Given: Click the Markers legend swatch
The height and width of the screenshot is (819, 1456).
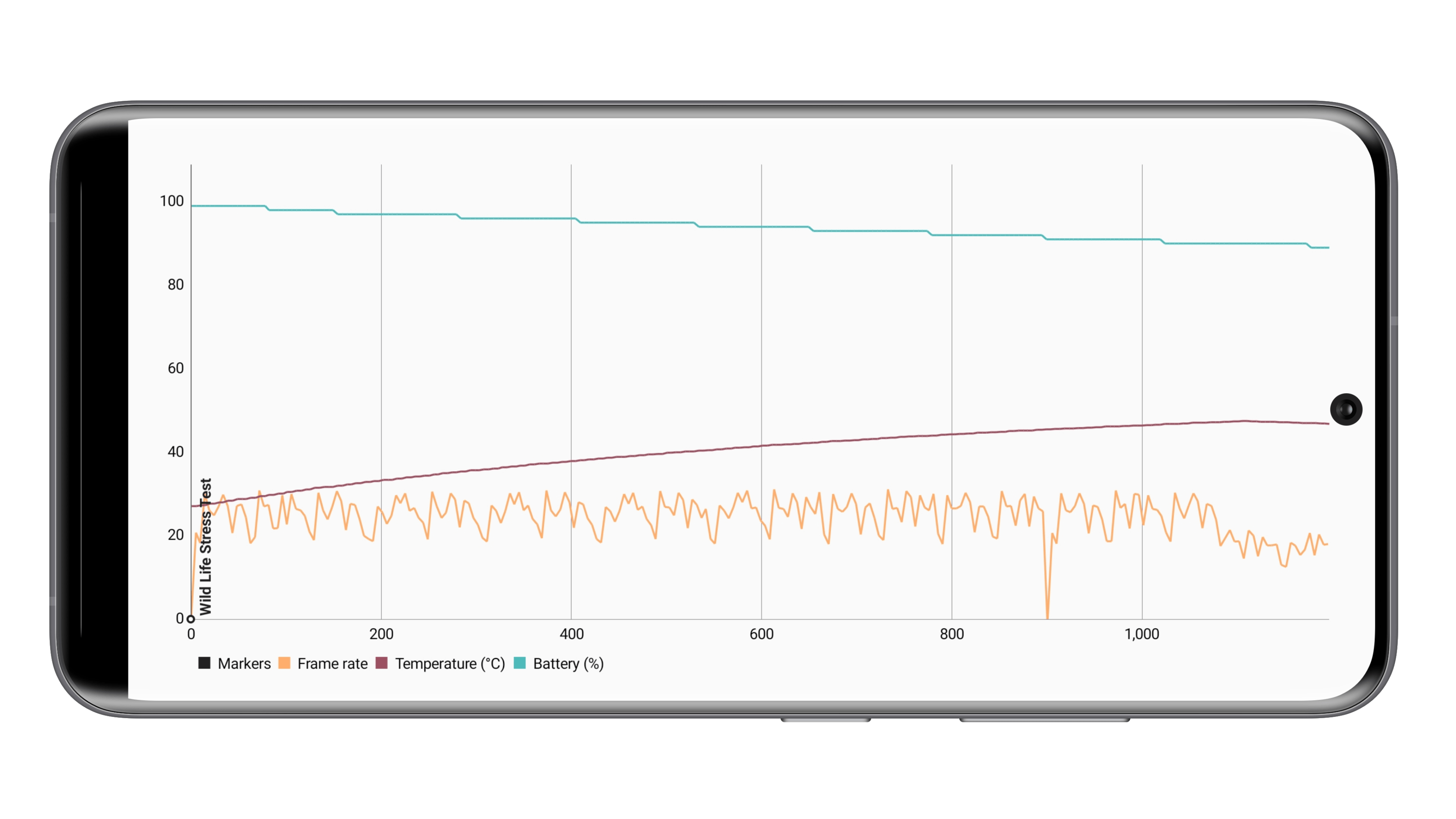Looking at the screenshot, I should [x=205, y=663].
